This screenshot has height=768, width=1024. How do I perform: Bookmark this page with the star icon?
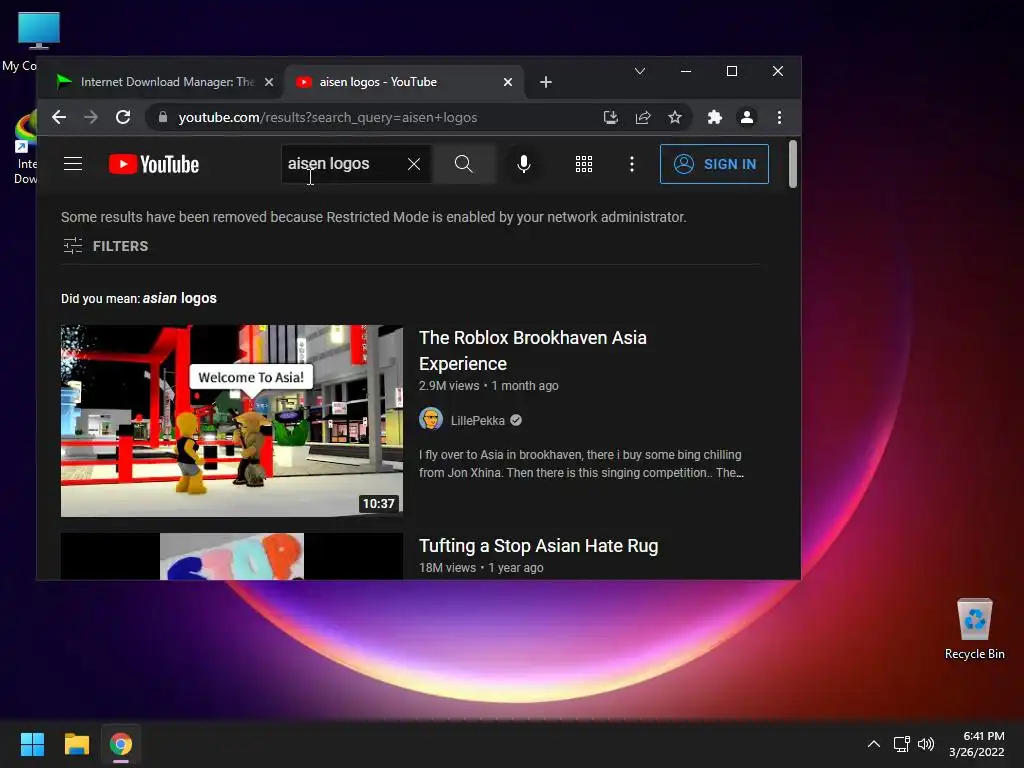pos(675,118)
